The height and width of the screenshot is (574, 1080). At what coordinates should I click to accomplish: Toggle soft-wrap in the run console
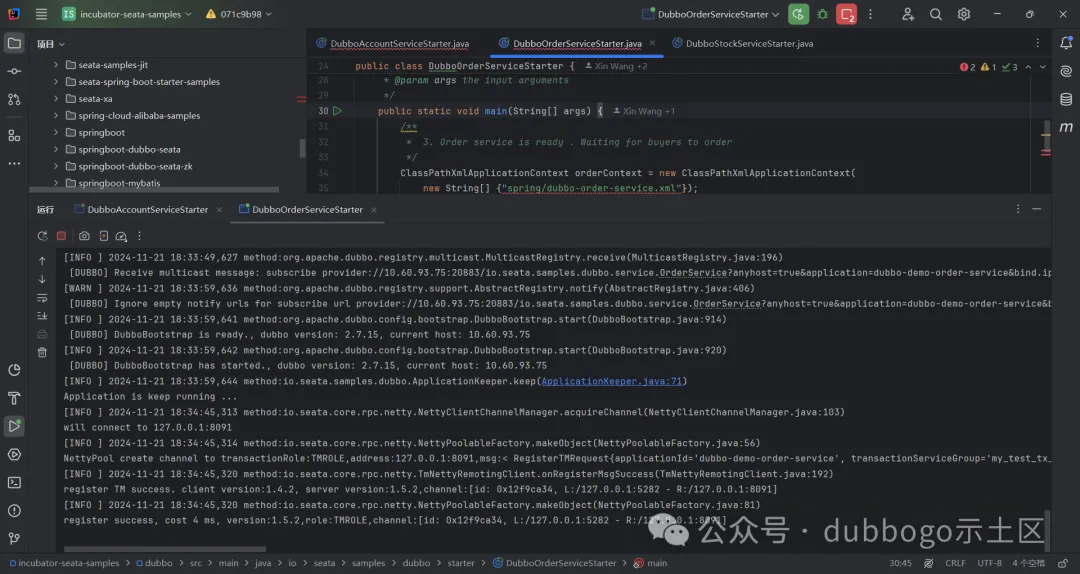click(x=42, y=297)
